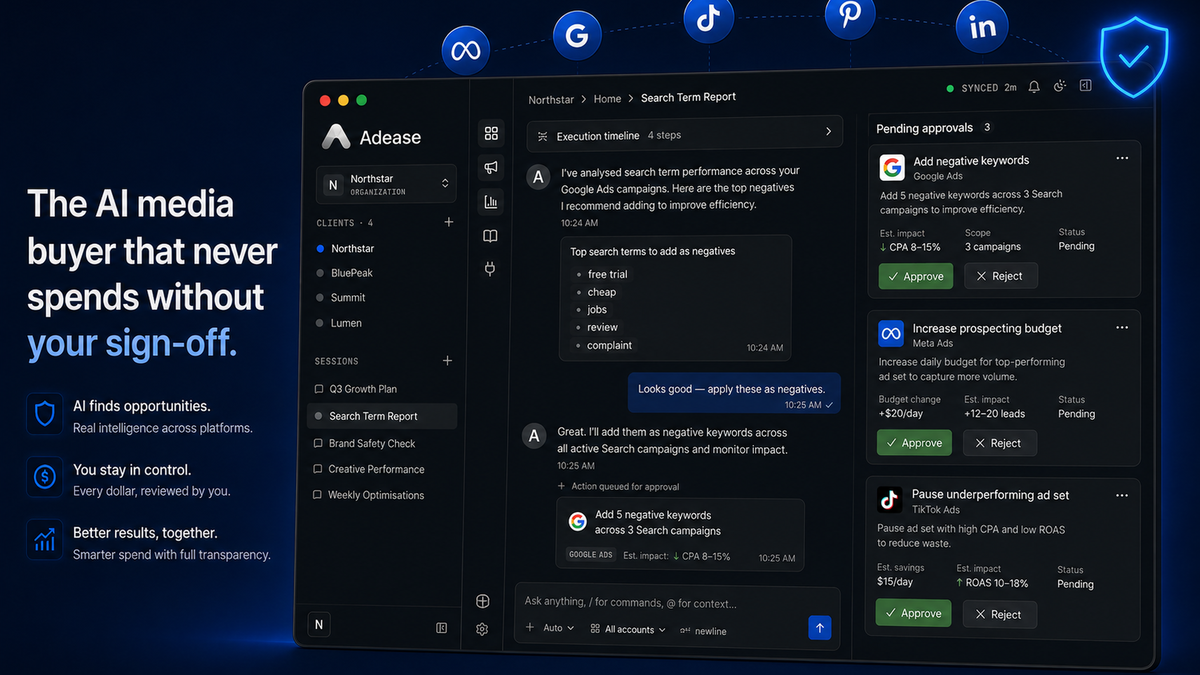Click the 'free trial' search term

click(607, 274)
